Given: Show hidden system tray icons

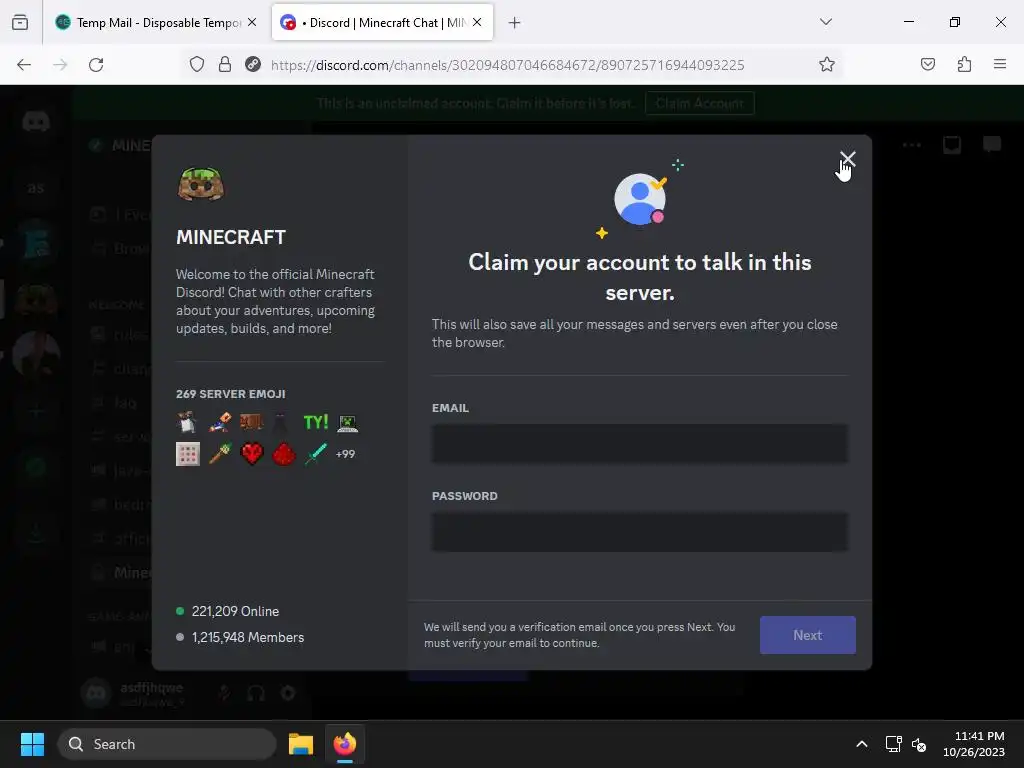Looking at the screenshot, I should (x=862, y=744).
